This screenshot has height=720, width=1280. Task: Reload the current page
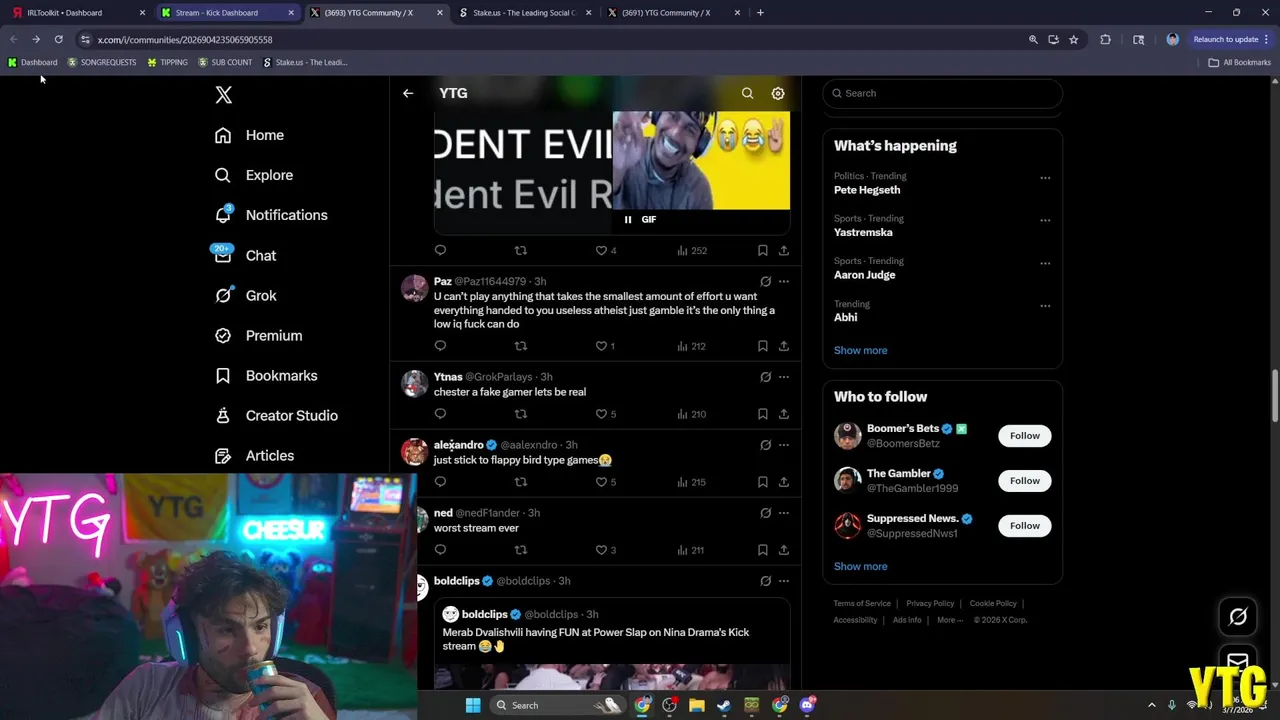pos(58,40)
